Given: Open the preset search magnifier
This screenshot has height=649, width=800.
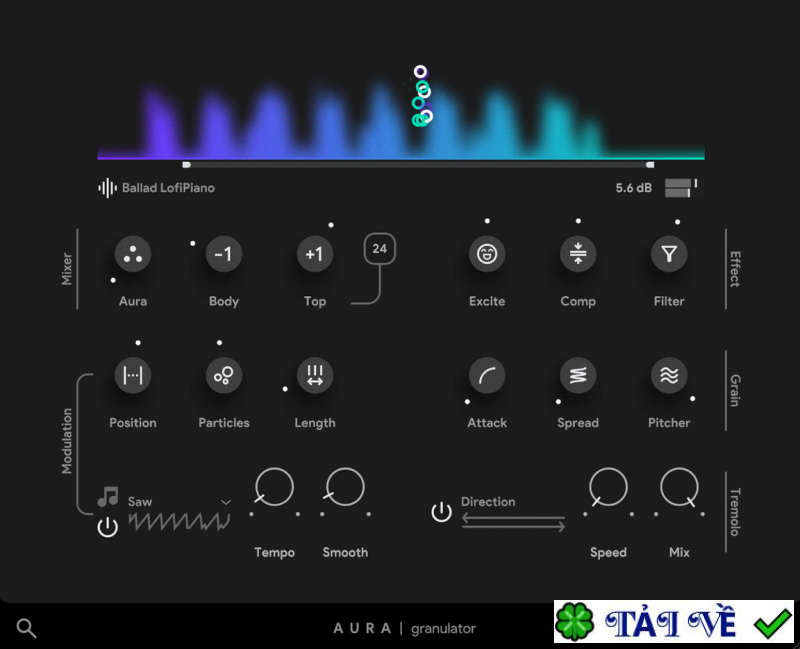Looking at the screenshot, I should (x=26, y=628).
